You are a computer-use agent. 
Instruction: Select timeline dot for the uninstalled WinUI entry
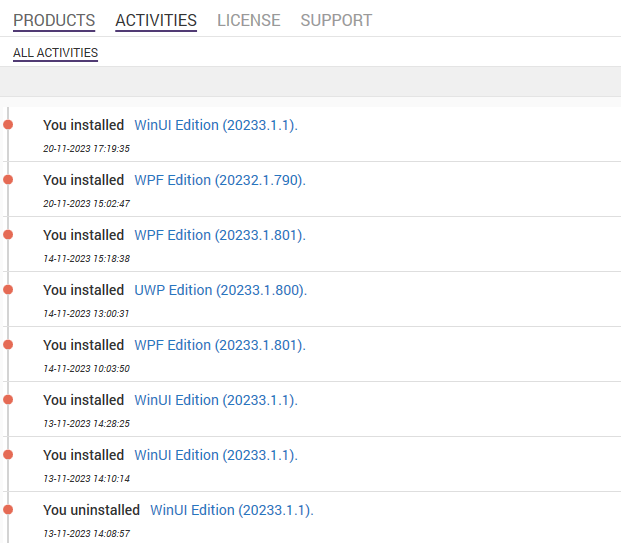pos(8,510)
